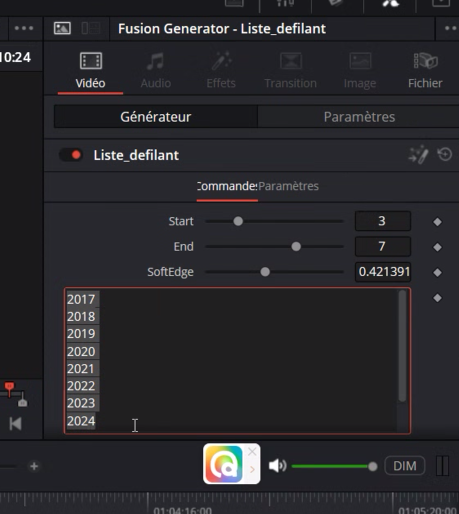This screenshot has height=514, width=459.
Task: Toggle the DIM audio button
Action: [x=405, y=466]
